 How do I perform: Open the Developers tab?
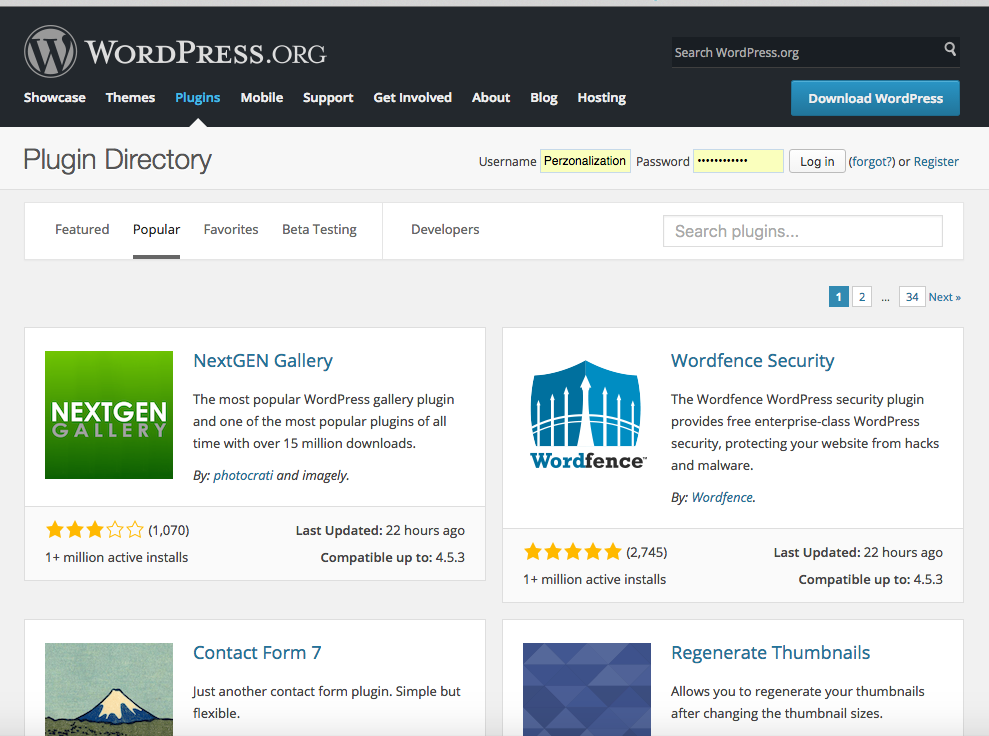tap(445, 230)
